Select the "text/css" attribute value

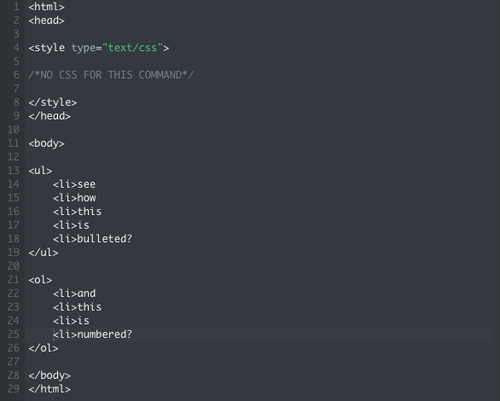133,48
